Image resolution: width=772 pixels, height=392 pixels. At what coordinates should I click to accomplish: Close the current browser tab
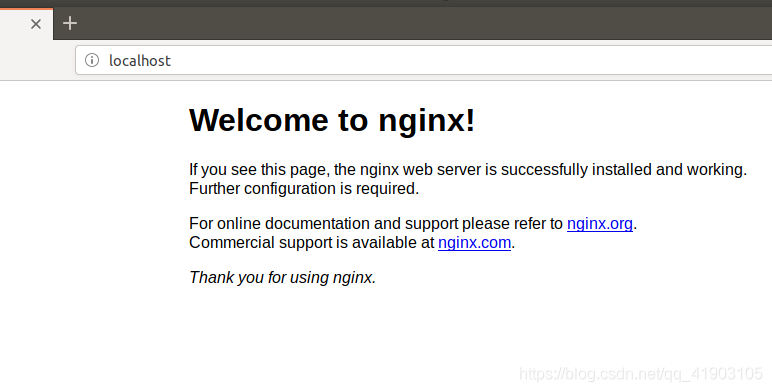click(36, 24)
